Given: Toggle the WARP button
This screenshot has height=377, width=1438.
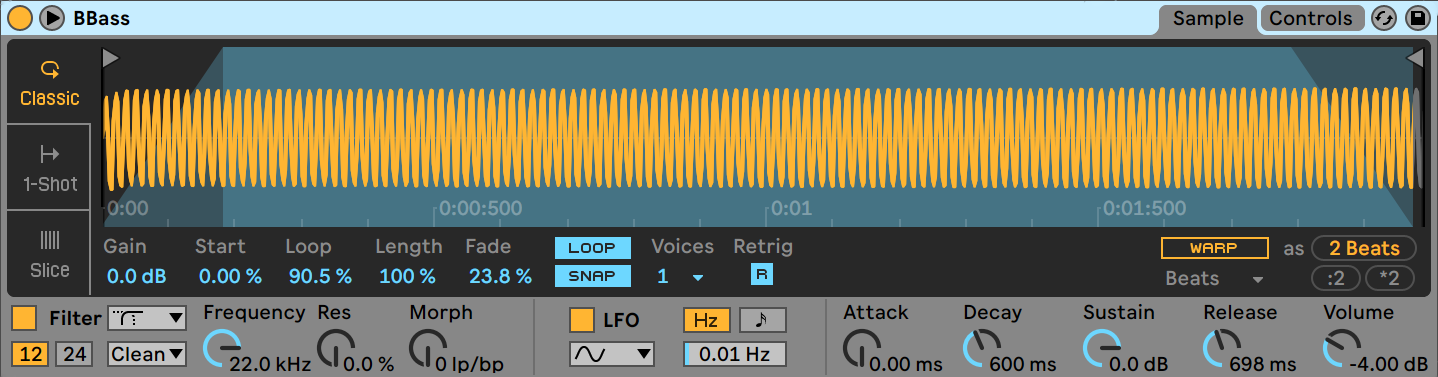Looking at the screenshot, I should [x=1214, y=248].
